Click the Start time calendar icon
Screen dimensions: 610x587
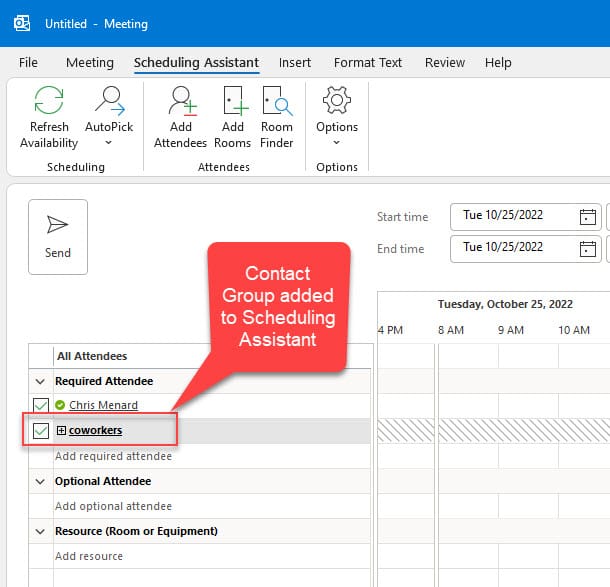(587, 217)
